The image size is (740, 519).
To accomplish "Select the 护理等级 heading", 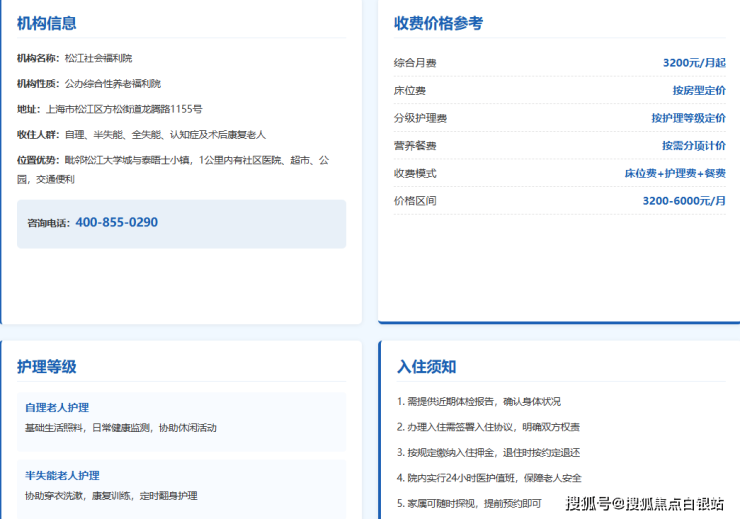I will [47, 367].
